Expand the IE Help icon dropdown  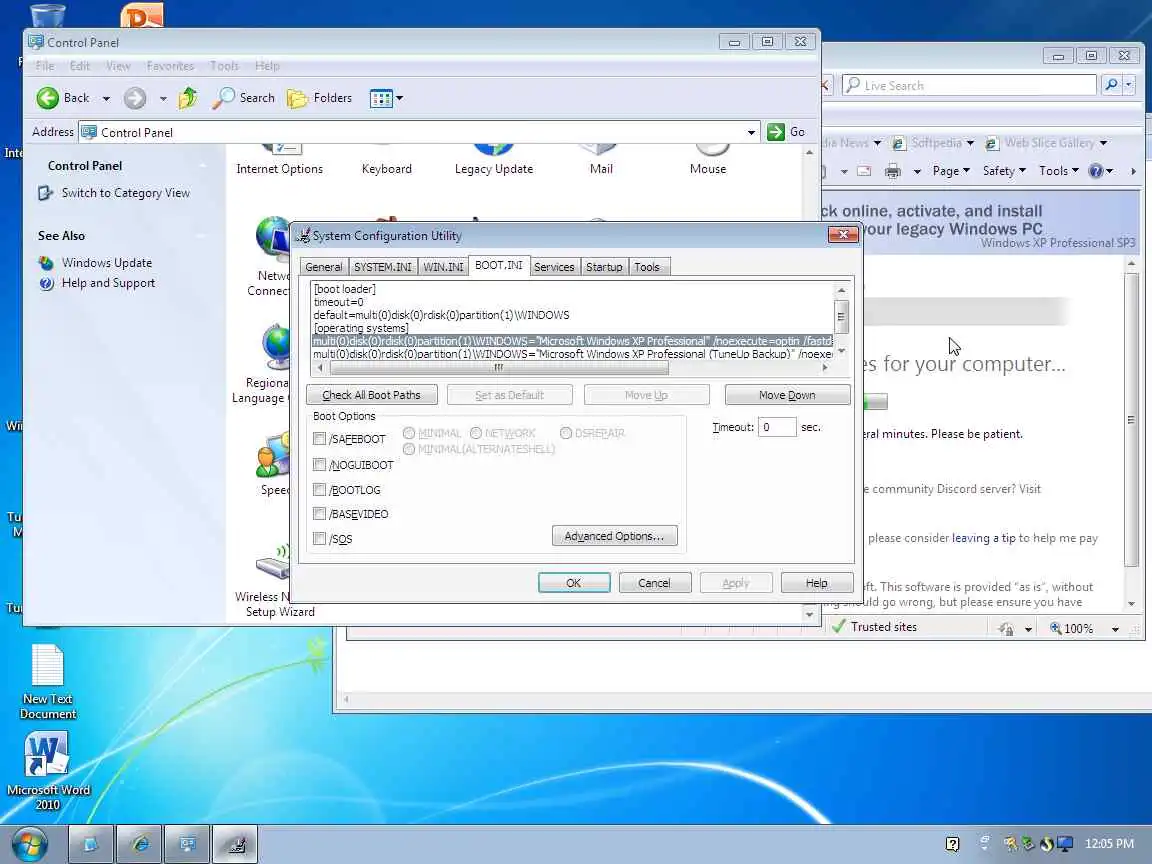click(x=1109, y=171)
